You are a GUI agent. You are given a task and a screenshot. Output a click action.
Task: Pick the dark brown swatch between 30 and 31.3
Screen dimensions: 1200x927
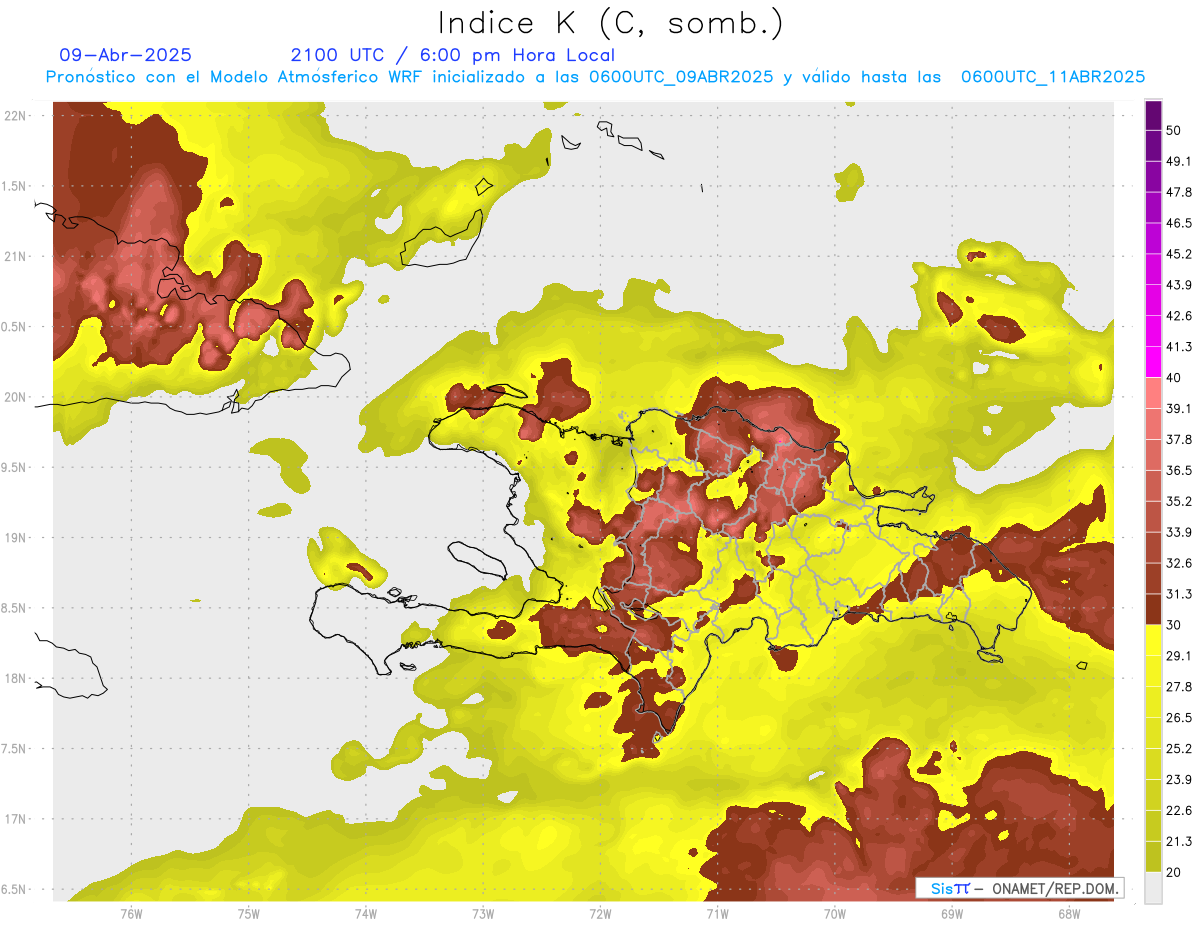(1153, 609)
